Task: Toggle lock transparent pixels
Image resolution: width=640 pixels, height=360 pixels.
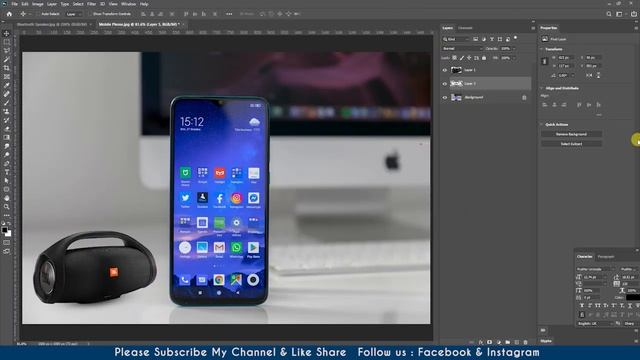Action: click(454, 58)
